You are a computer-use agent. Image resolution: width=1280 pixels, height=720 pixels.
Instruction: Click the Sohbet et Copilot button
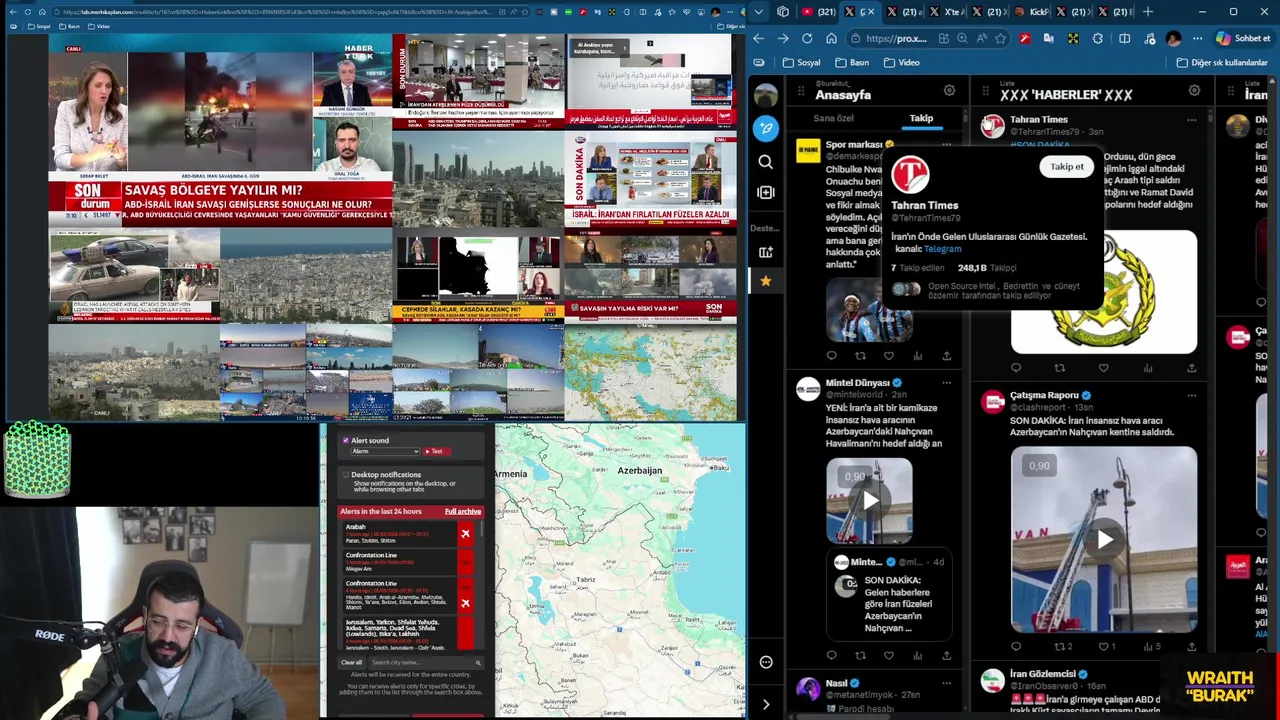(x=1243, y=38)
